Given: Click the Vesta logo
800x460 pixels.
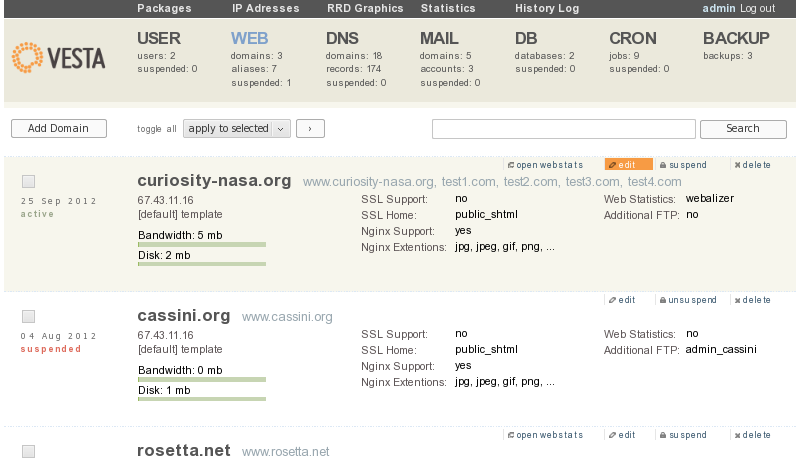Looking at the screenshot, I should 58,56.
